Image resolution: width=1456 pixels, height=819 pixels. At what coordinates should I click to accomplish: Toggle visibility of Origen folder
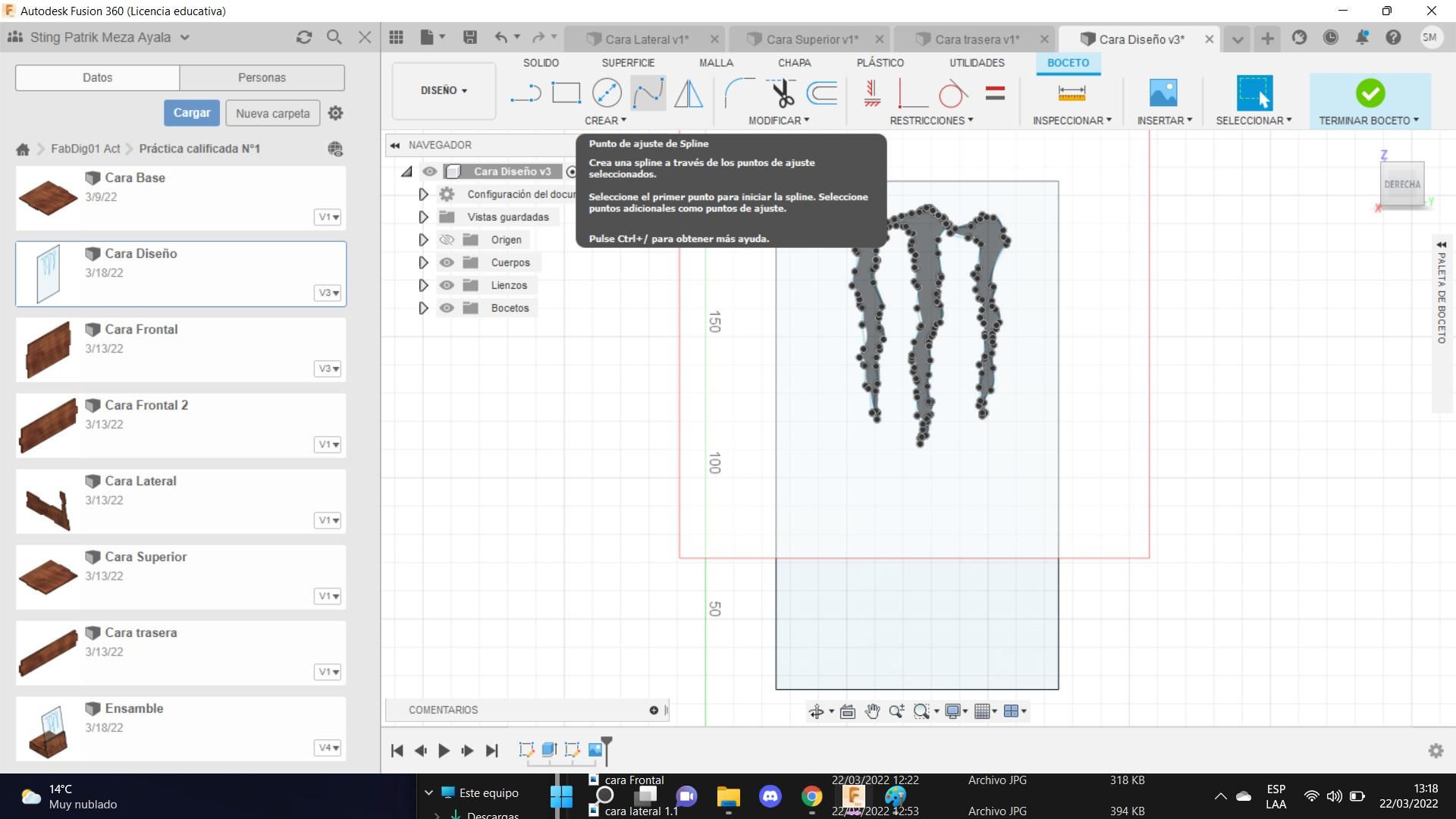pyautogui.click(x=447, y=240)
